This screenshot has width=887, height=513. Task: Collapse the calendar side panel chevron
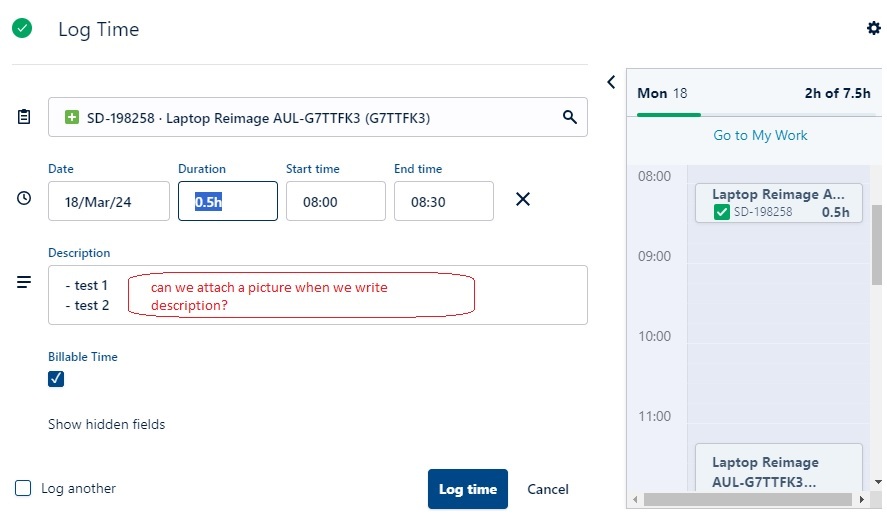tap(611, 82)
